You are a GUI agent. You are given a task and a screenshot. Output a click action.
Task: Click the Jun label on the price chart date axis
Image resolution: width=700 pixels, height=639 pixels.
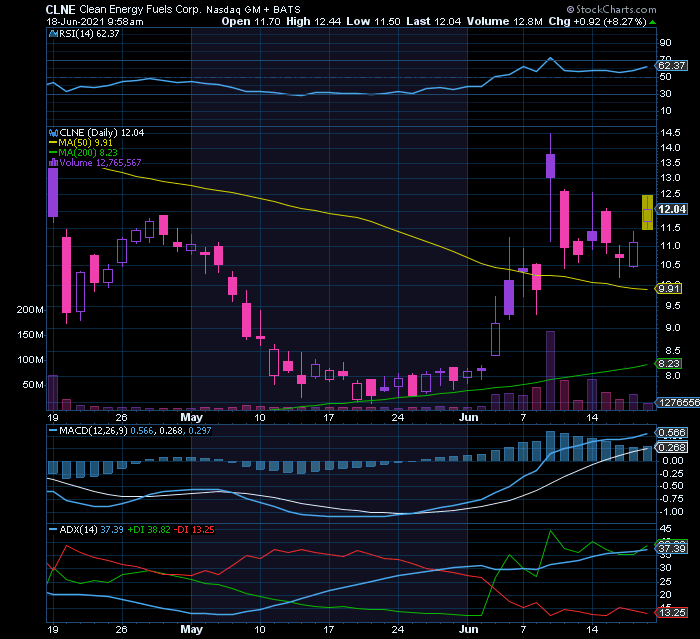tap(468, 418)
